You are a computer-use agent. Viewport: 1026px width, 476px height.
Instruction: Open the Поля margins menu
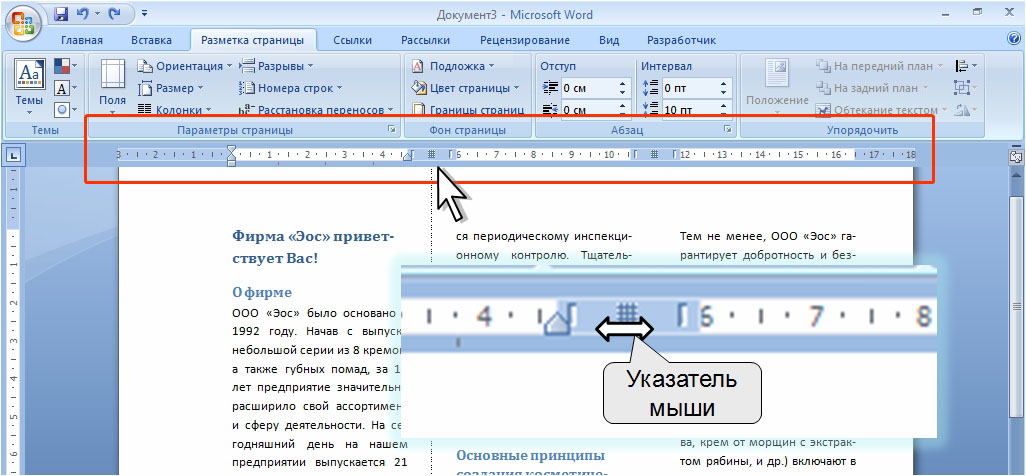pos(113,86)
